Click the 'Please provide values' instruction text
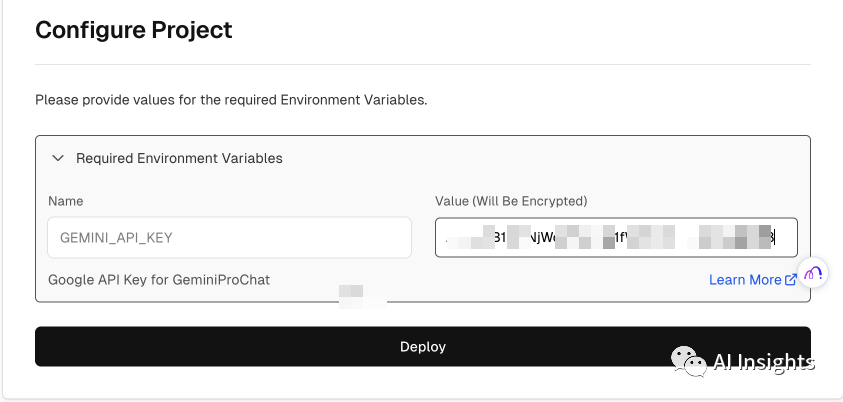Viewport: 843px width, 402px height. click(x=231, y=100)
